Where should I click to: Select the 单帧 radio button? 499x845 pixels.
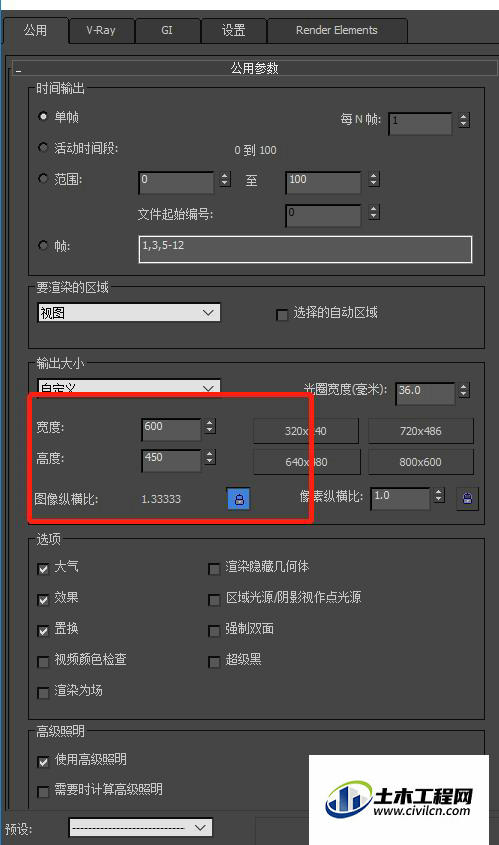click(43, 116)
